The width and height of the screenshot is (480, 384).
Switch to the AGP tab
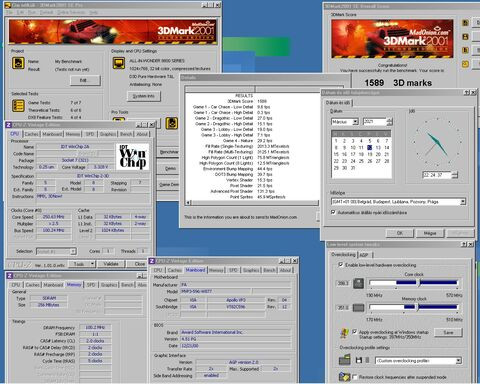pyautogui.click(x=364, y=255)
